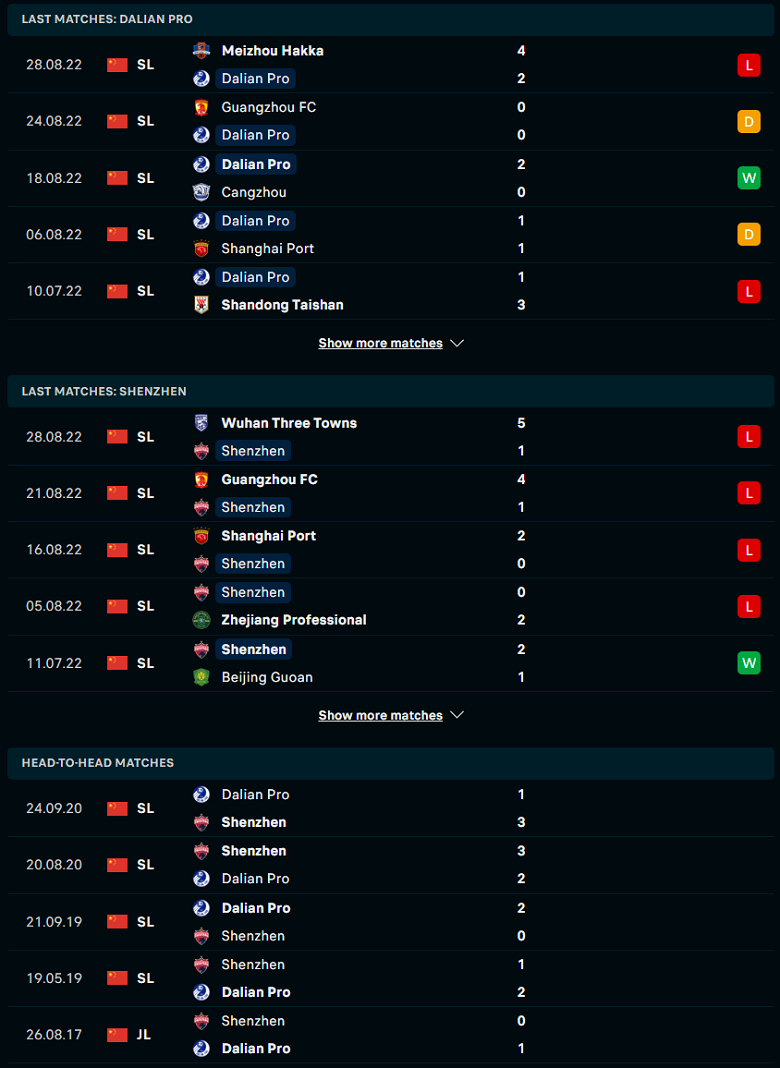
Task: Click the chevron beside Shenzhen's Show more matches
Action: tap(457, 715)
